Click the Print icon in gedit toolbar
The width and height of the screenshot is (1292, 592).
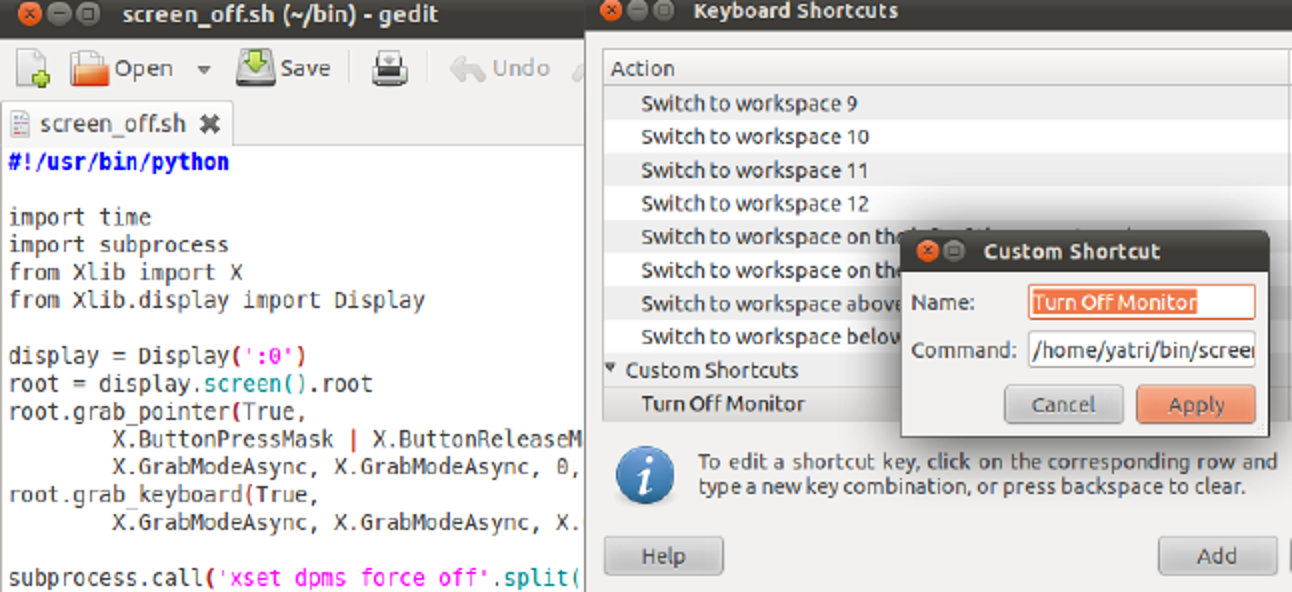(x=389, y=69)
